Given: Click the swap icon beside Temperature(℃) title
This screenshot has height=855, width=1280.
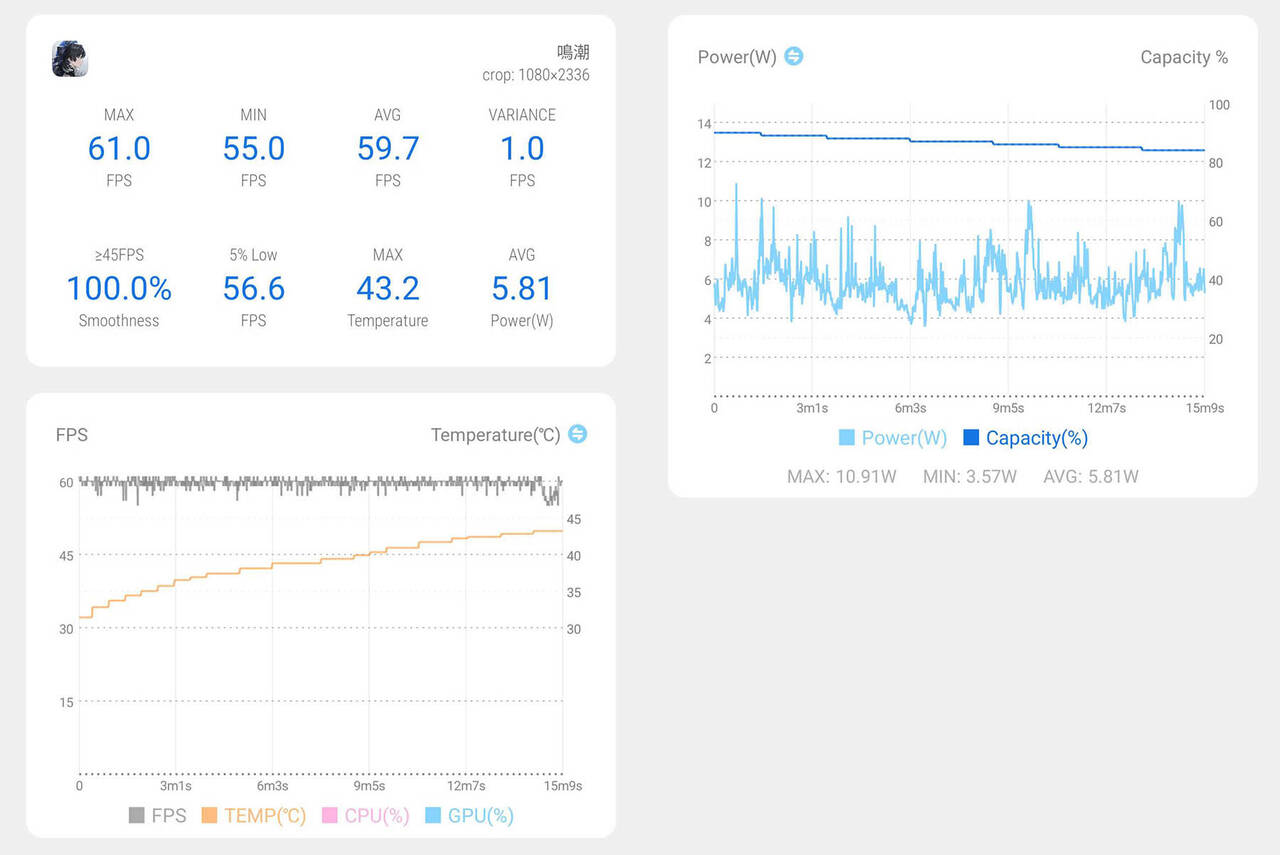Looking at the screenshot, I should coord(577,434).
